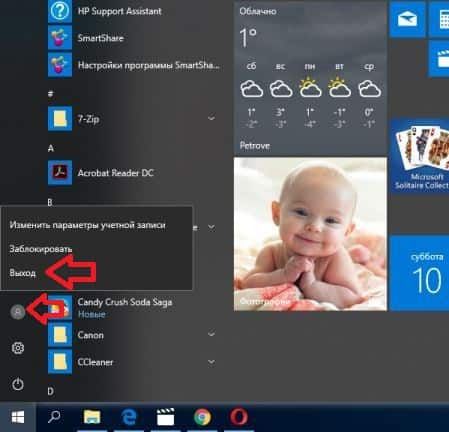The height and width of the screenshot is (432, 449).
Task: Click the user account avatar icon
Action: tap(18, 312)
